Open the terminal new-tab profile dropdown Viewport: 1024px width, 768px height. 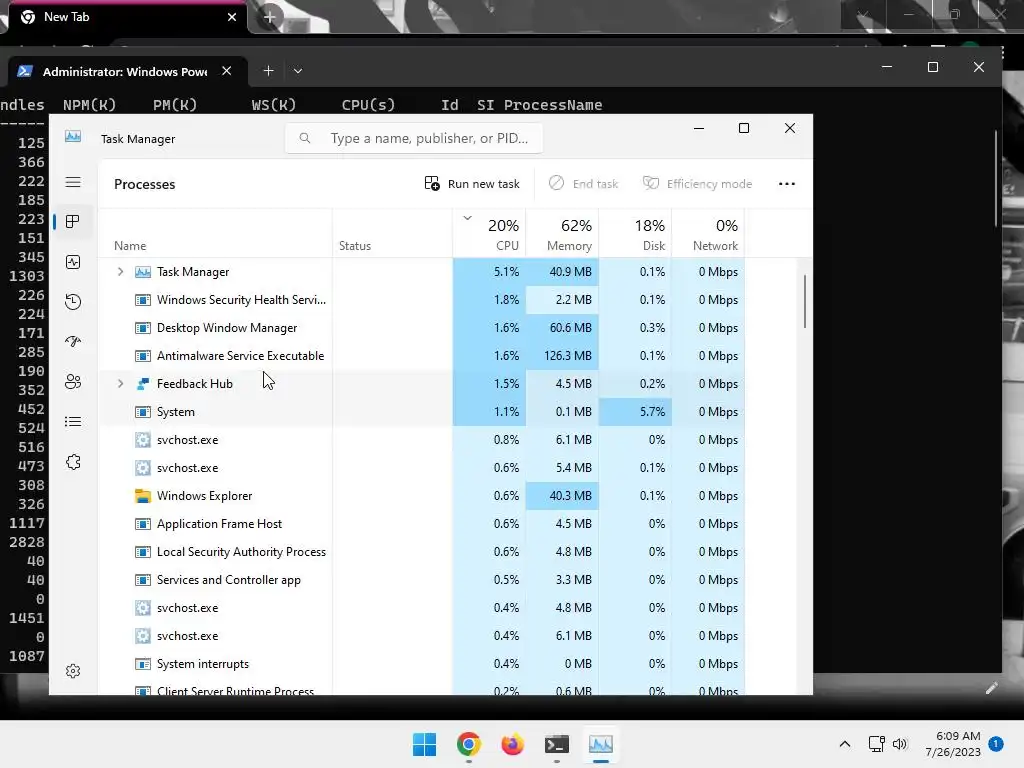[298, 71]
